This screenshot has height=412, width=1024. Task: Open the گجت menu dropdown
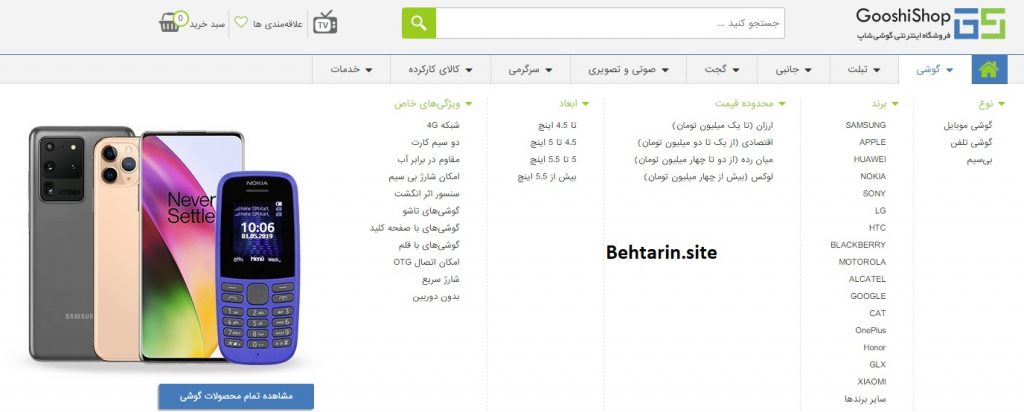[x=722, y=69]
